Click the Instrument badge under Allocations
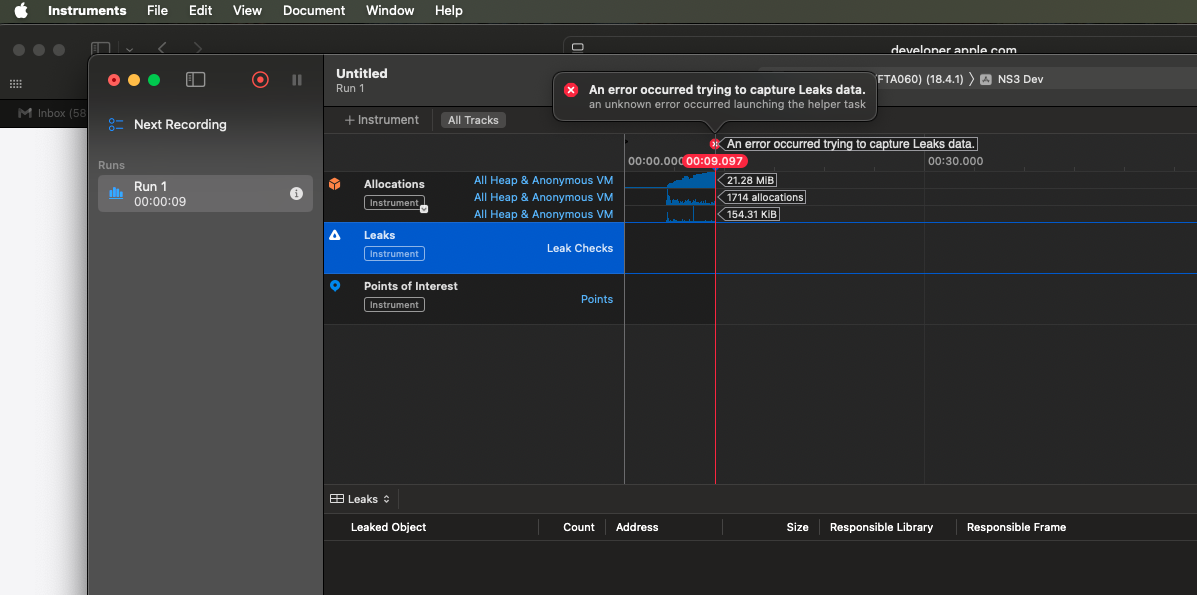This screenshot has width=1197, height=595. 394,203
